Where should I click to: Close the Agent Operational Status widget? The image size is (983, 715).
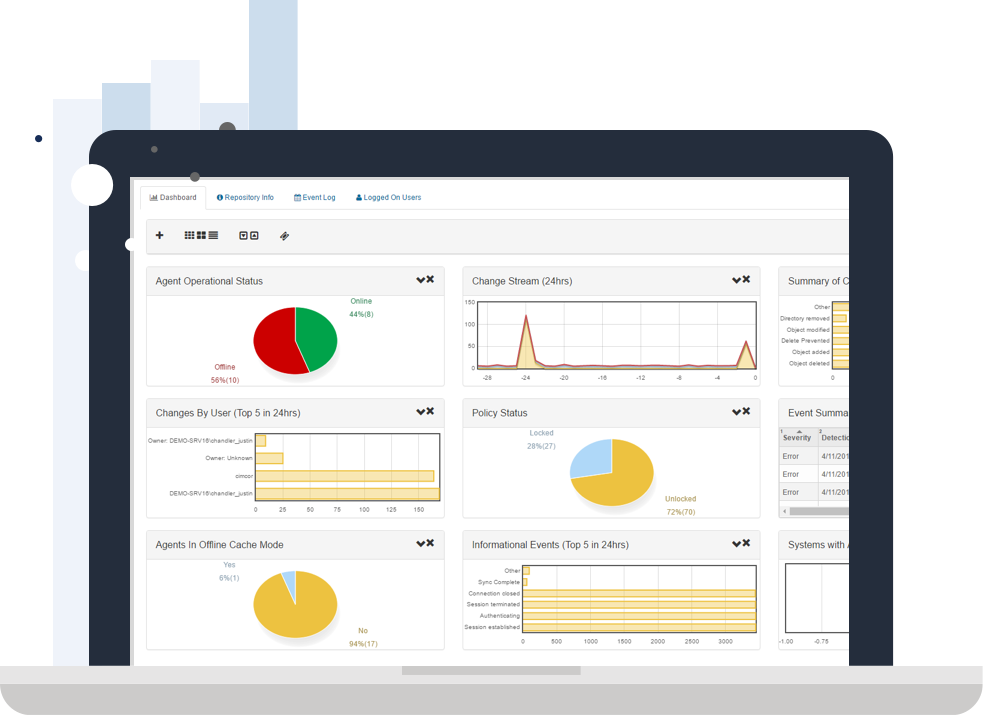click(430, 279)
